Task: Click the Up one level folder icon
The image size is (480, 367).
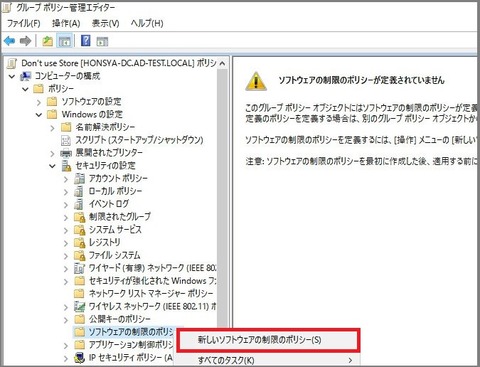Action: click(x=47, y=41)
